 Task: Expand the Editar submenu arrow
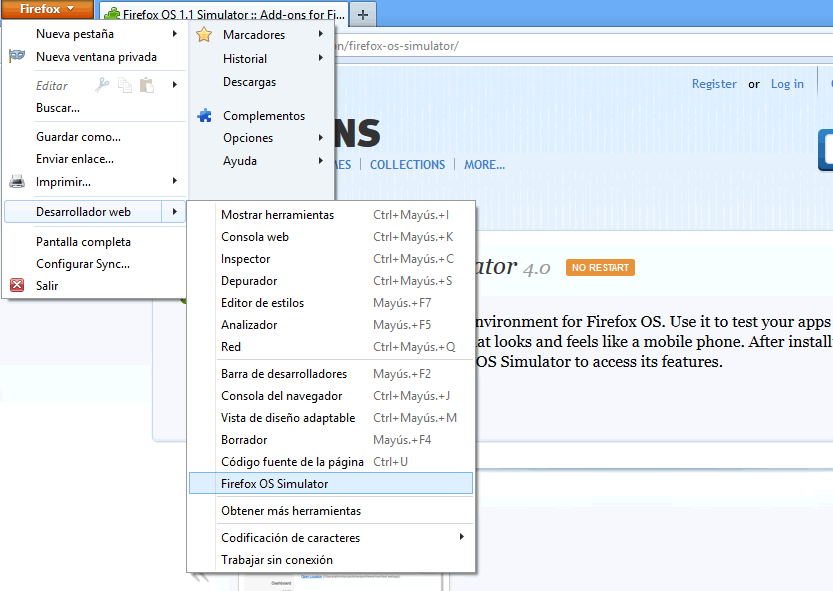click(x=175, y=85)
